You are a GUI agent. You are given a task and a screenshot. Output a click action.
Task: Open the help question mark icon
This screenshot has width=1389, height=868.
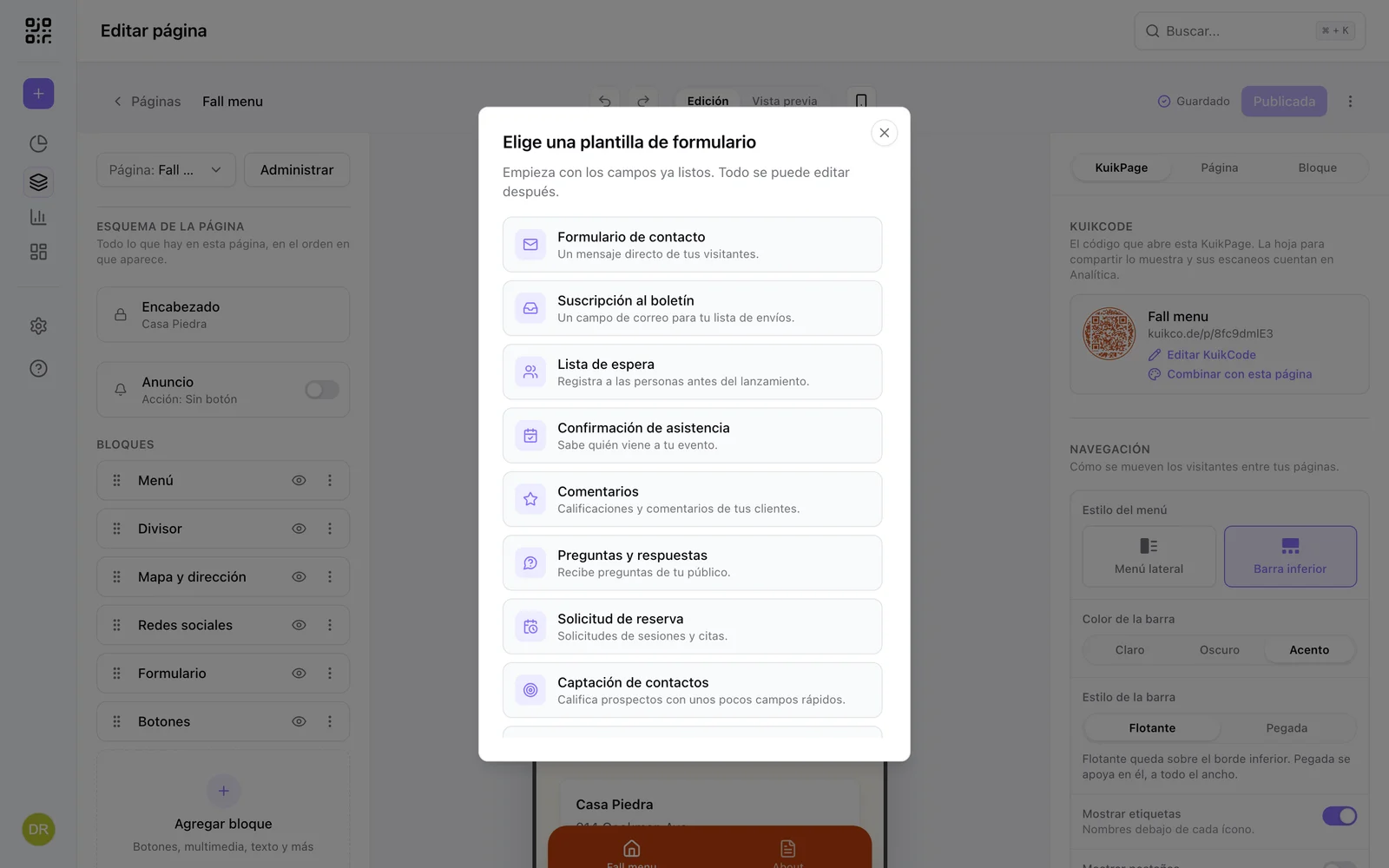click(x=38, y=368)
